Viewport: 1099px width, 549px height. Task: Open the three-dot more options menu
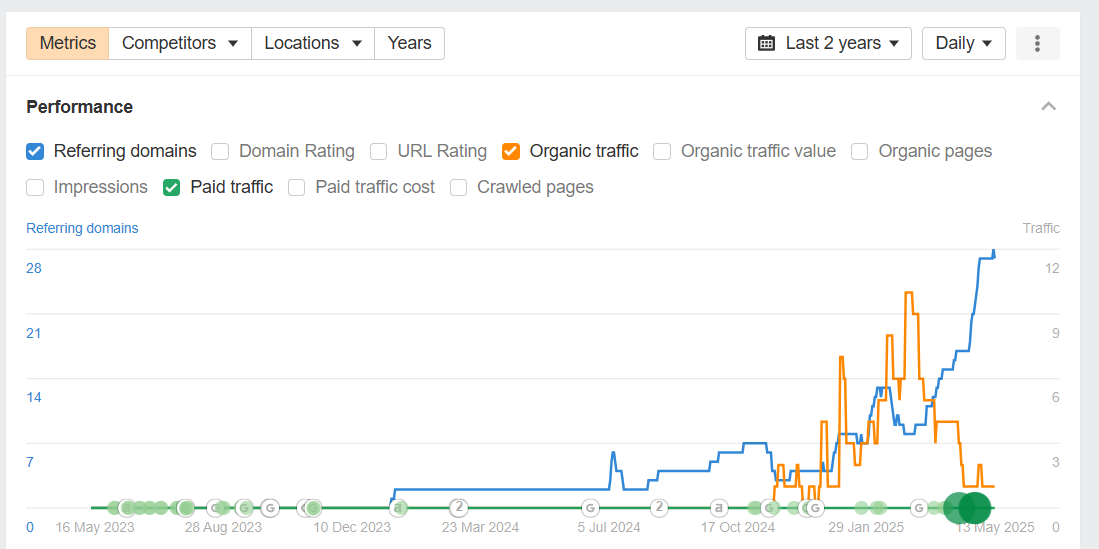1037,43
